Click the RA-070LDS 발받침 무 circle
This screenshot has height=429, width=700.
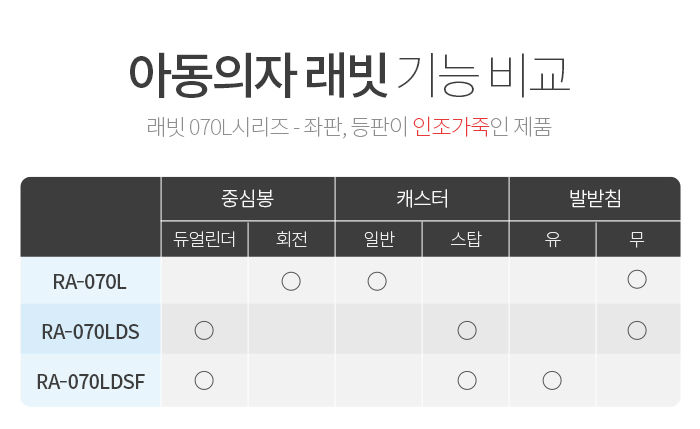pyautogui.click(x=637, y=331)
